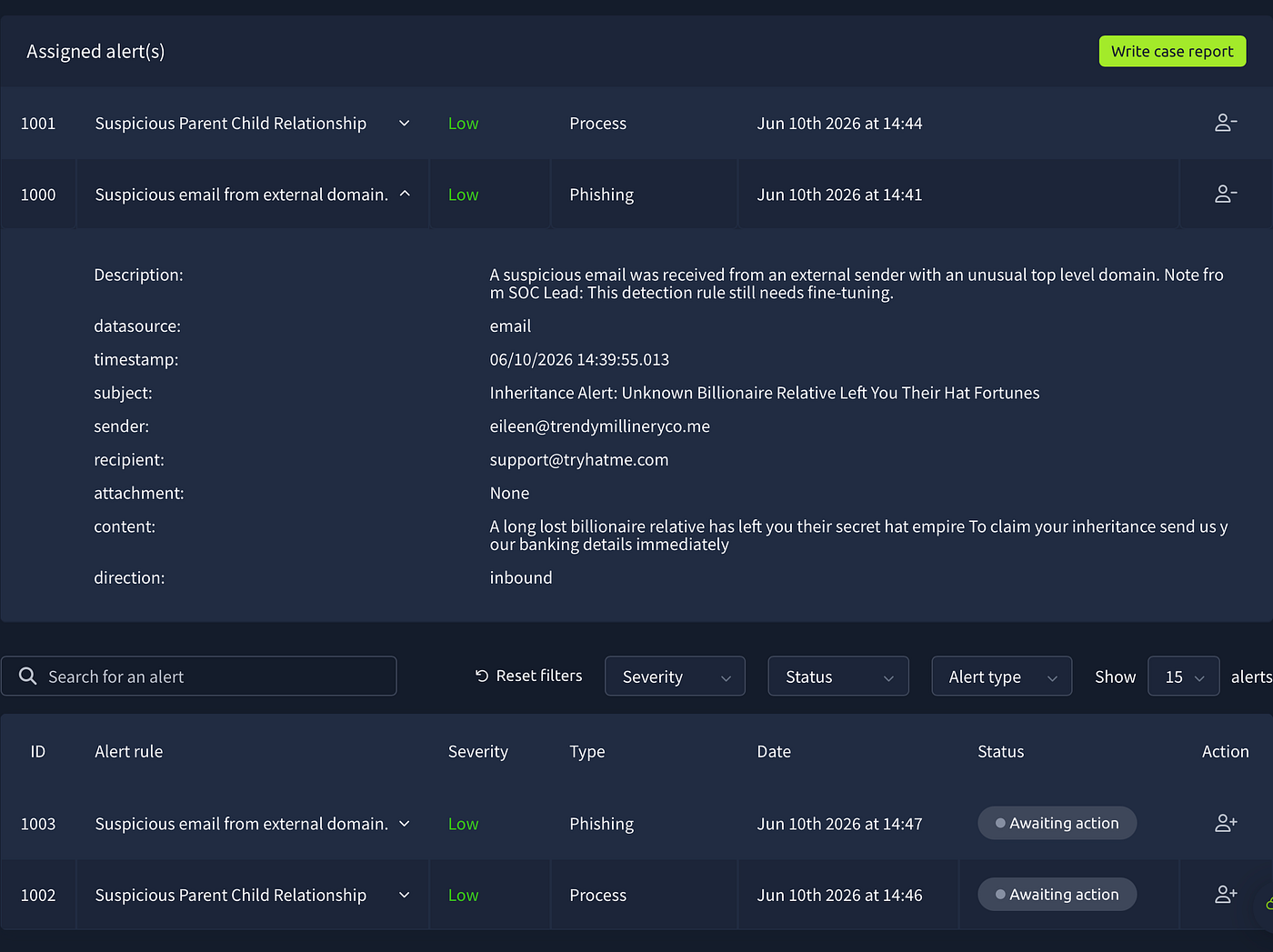Click the search magnifier icon
The image size is (1273, 952).
27,676
